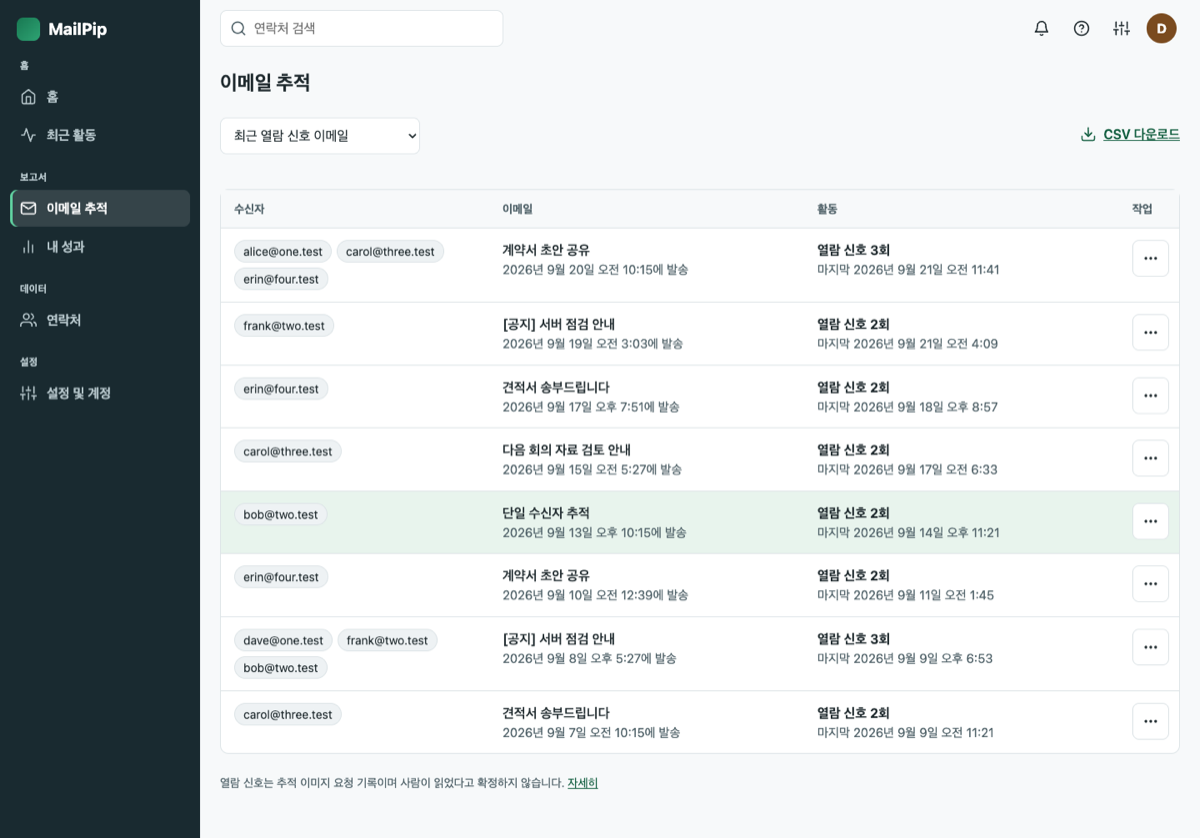Open actions menu for 단일 수신자 추적 row
Viewport: 1200px width, 838px height.
tap(1150, 521)
